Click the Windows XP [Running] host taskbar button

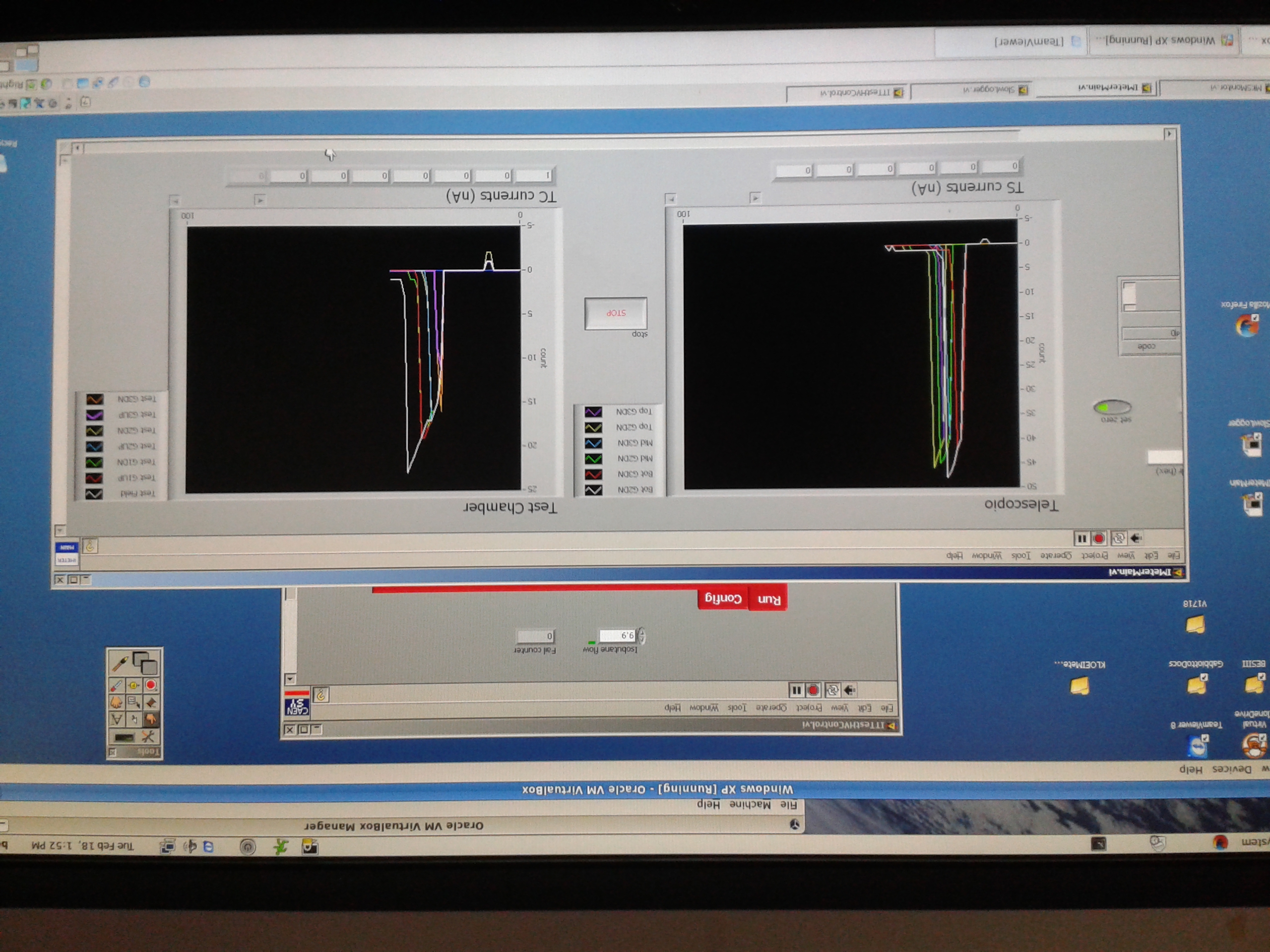(1163, 40)
